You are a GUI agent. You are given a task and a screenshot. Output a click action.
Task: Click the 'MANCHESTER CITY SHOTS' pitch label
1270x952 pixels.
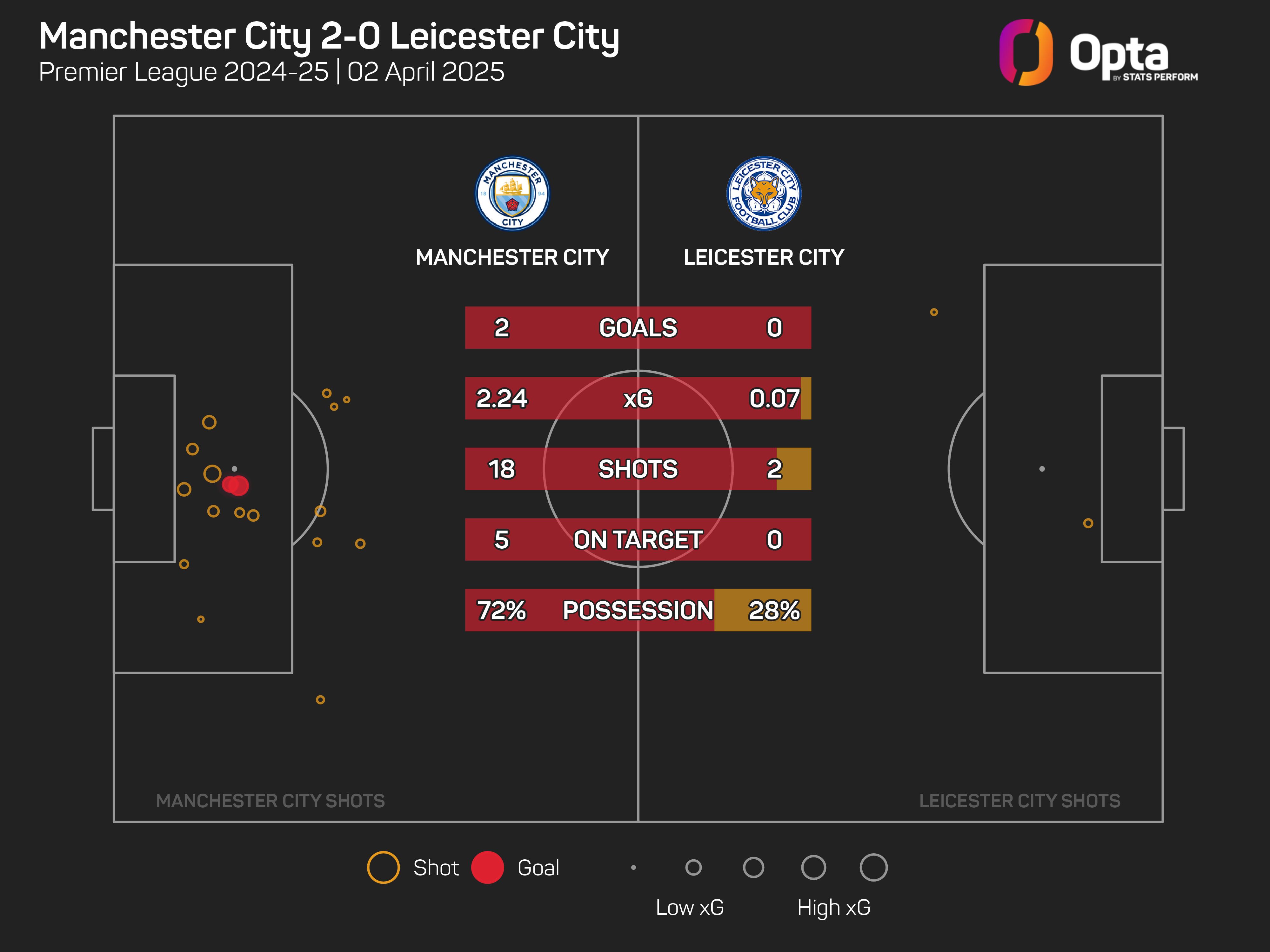(x=271, y=801)
